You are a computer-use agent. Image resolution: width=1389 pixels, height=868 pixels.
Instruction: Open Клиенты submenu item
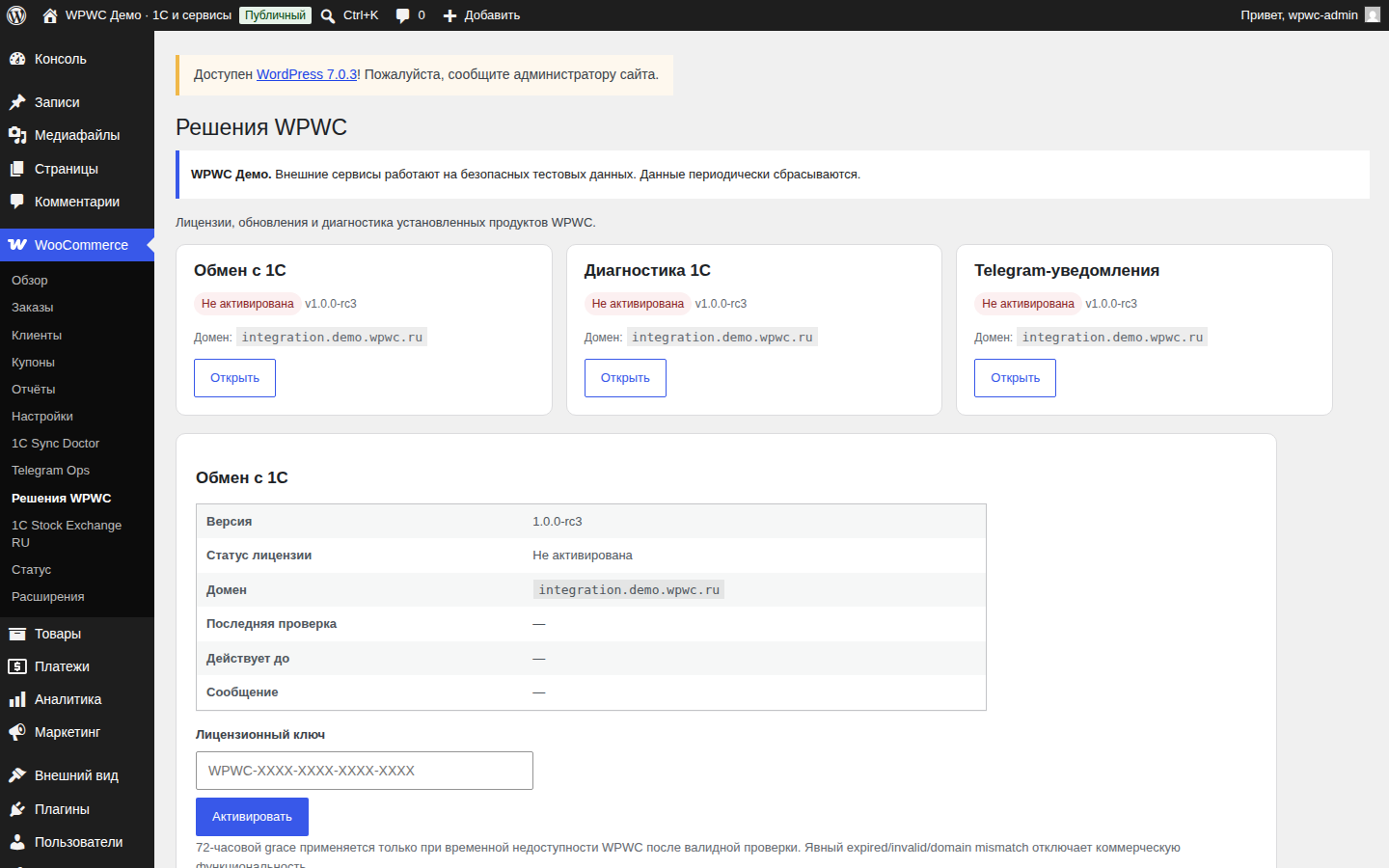point(77,336)
